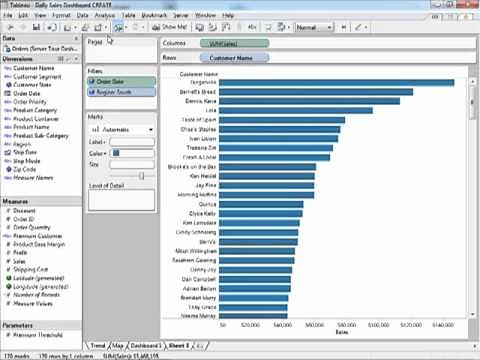Click the Group Members toolbar icon
Image resolution: width=480 pixels, height=360 pixels.
click(x=239, y=27)
